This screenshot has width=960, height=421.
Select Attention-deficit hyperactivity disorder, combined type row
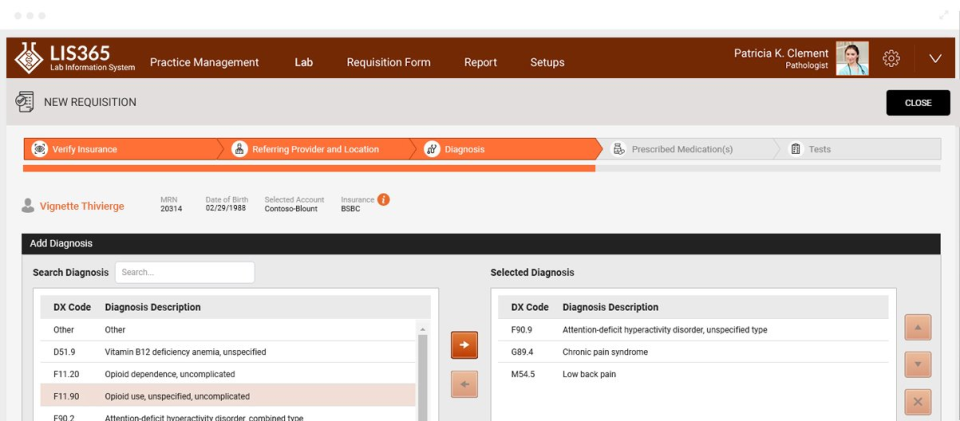point(228,416)
